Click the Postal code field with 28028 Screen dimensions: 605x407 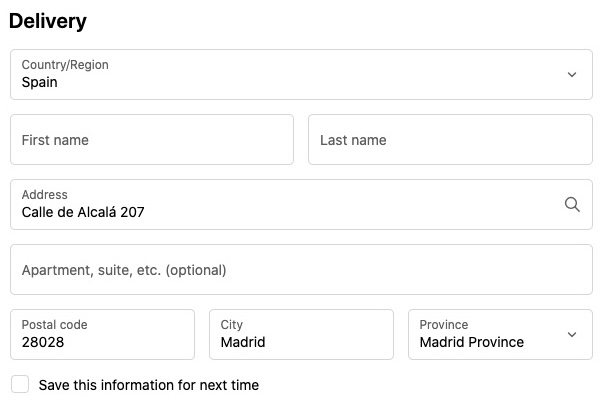(103, 334)
